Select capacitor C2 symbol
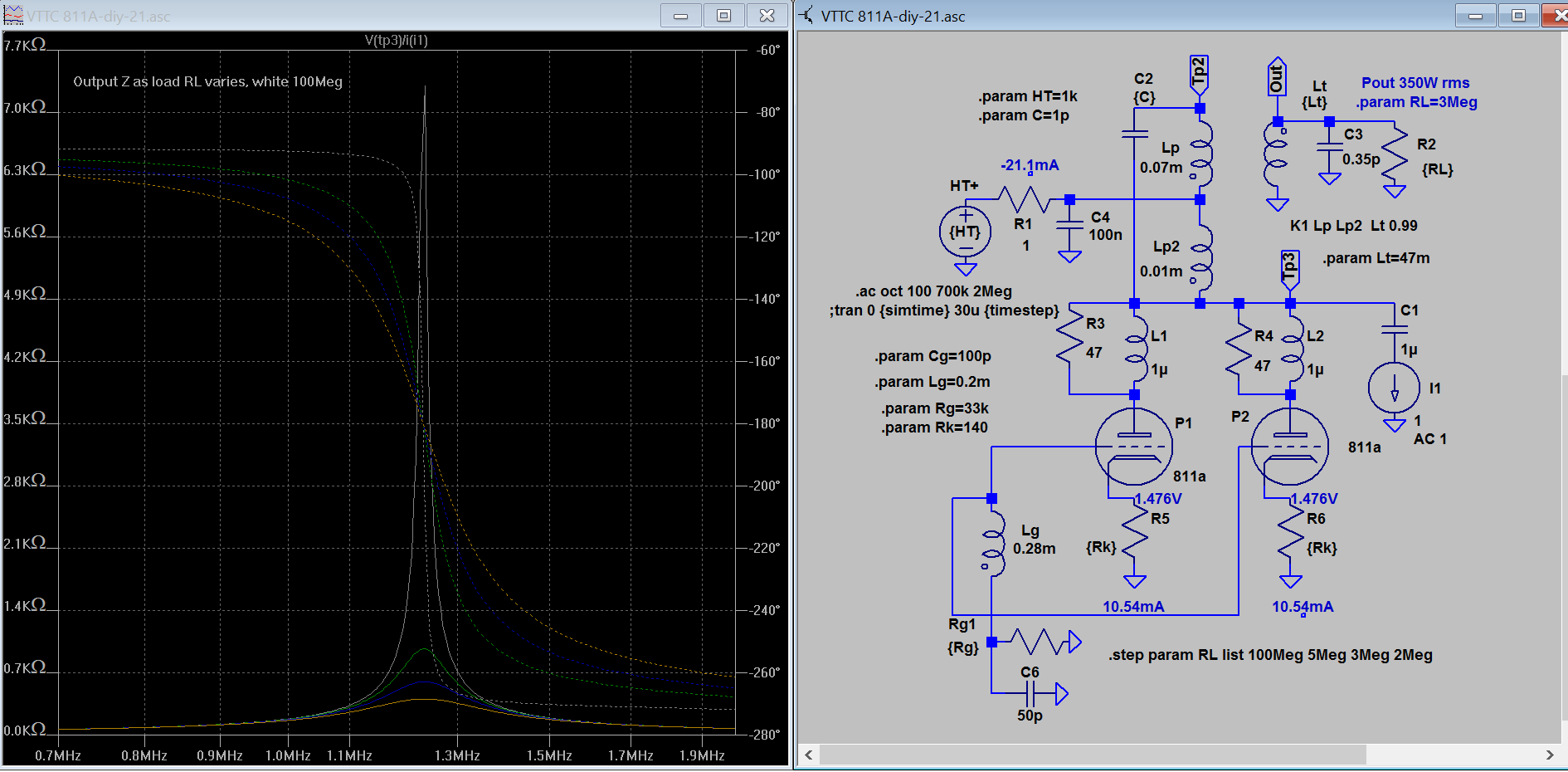 [1134, 134]
